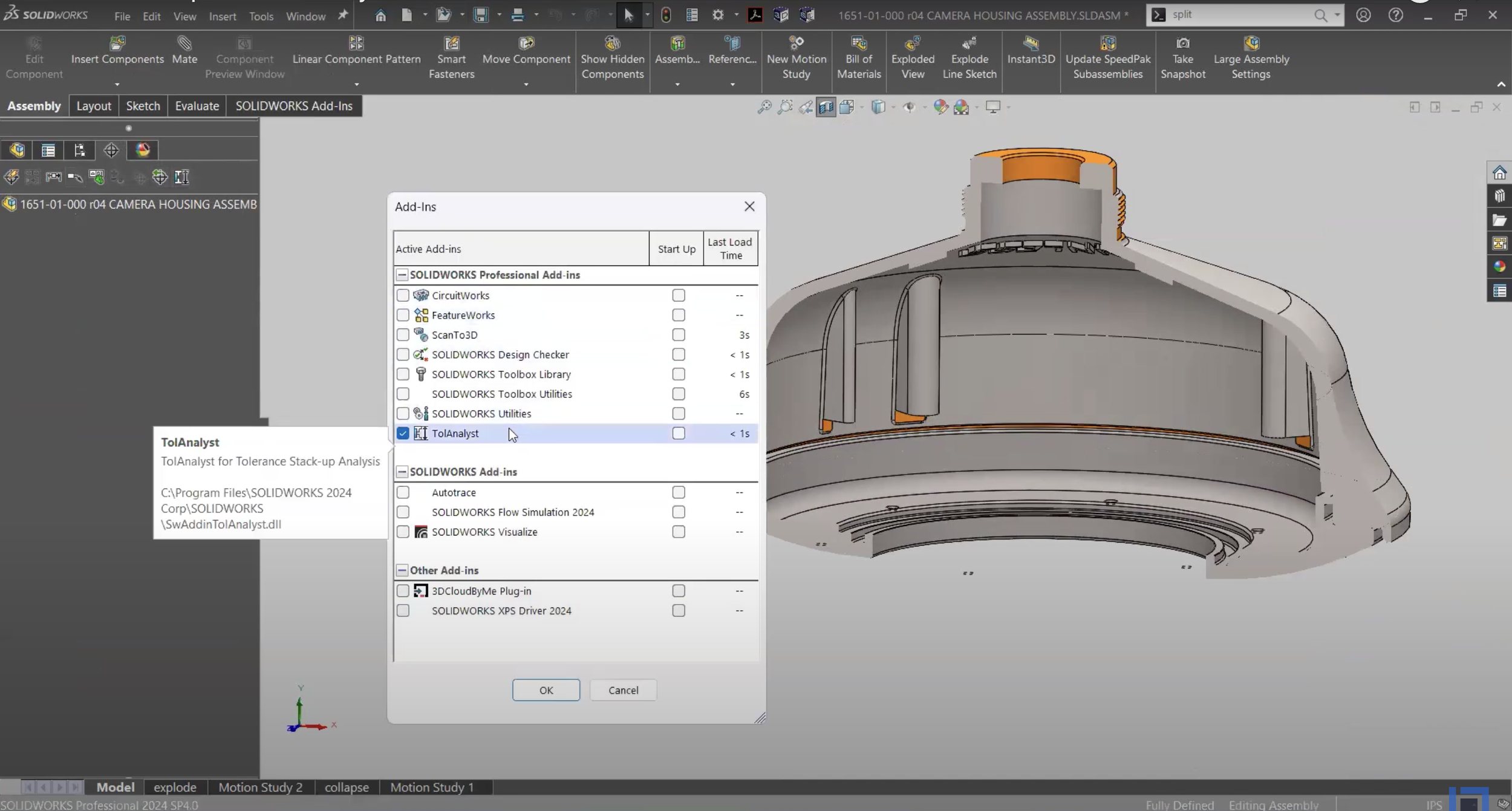Collapse SOLIDWORKS Professional Add-ins group
Image resolution: width=1512 pixels, height=811 pixels.
402,275
